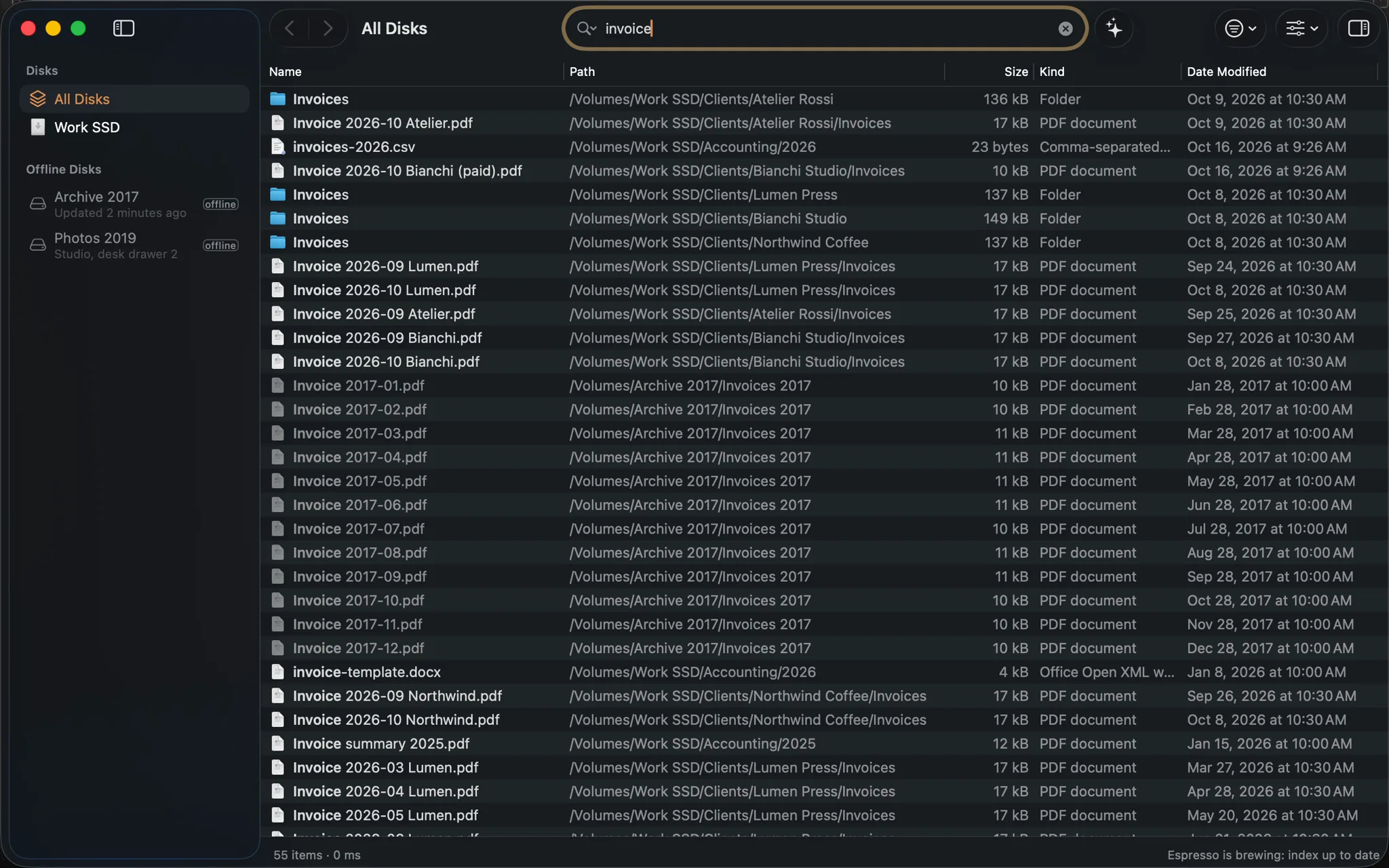The height and width of the screenshot is (868, 1389).
Task: Click the folder icon for Atelier Rossi Invoices
Action: [277, 99]
